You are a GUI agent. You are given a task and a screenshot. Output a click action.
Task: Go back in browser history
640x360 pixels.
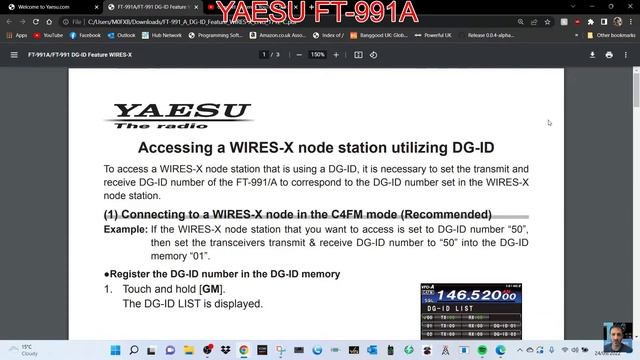[x=9, y=22]
